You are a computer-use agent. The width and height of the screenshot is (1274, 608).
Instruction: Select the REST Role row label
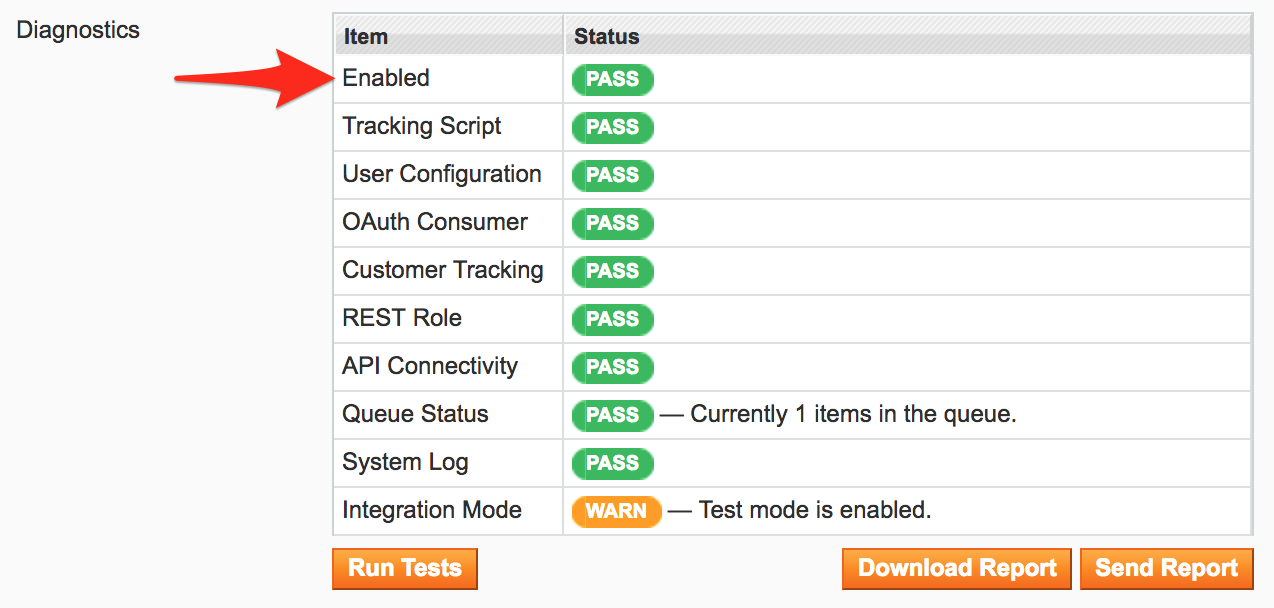point(402,318)
